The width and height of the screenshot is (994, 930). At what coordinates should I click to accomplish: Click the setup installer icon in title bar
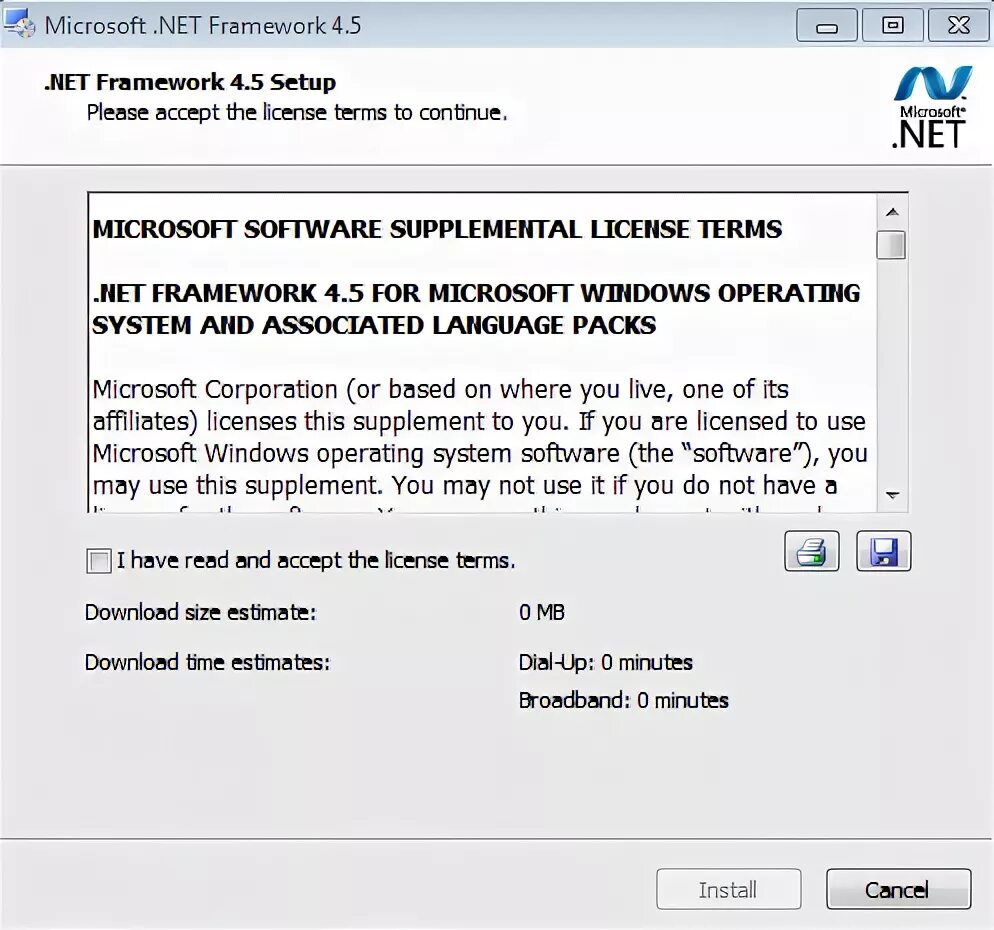click(x=20, y=24)
